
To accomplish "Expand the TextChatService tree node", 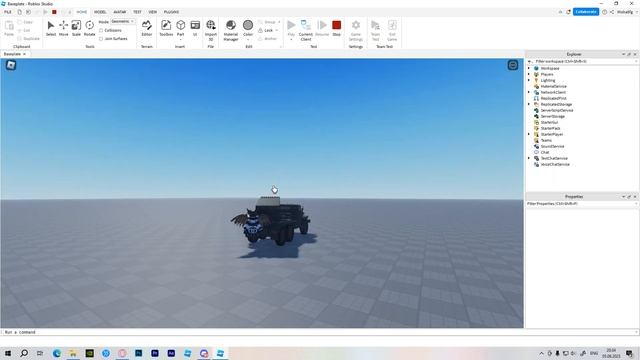I will [x=529, y=158].
